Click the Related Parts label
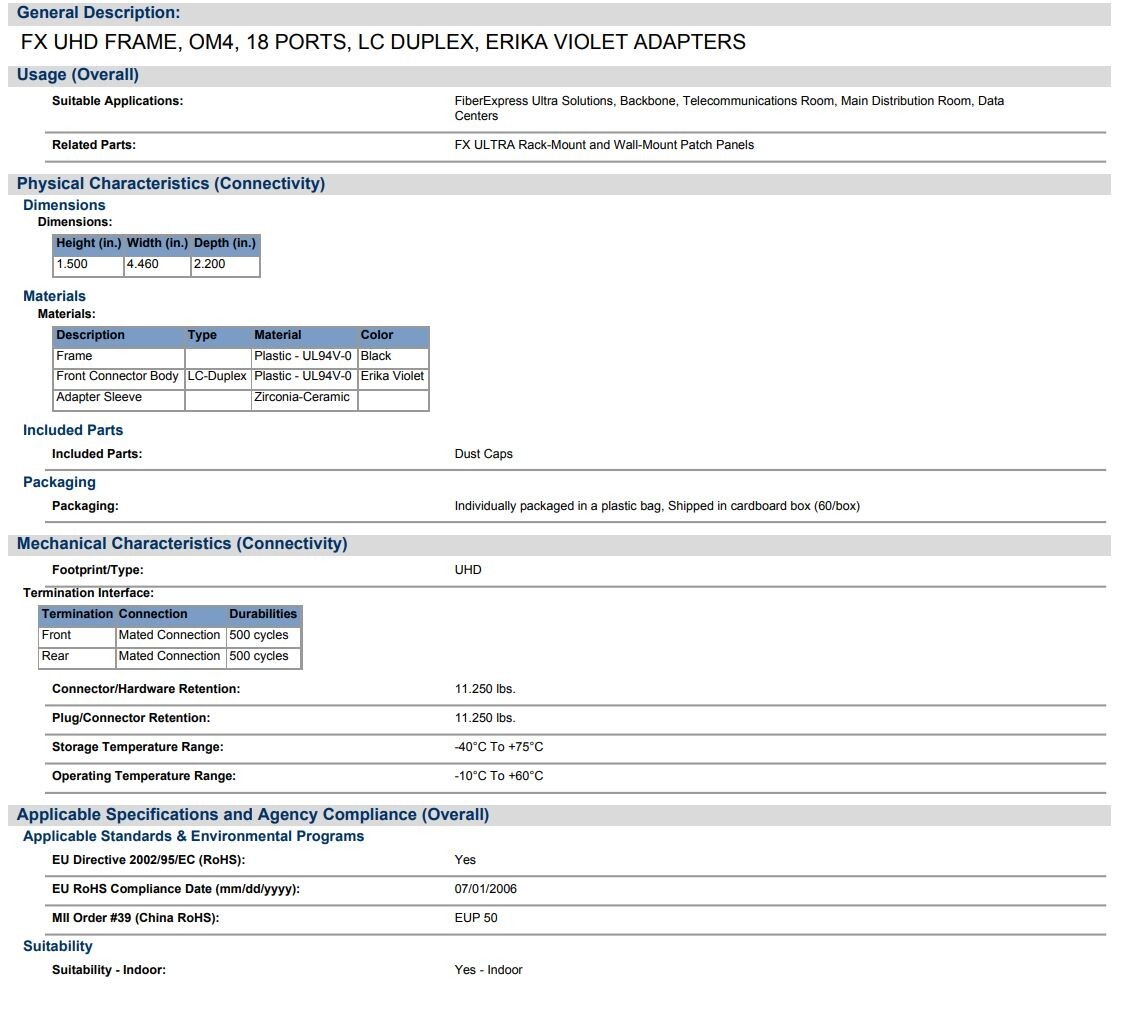 pos(94,145)
